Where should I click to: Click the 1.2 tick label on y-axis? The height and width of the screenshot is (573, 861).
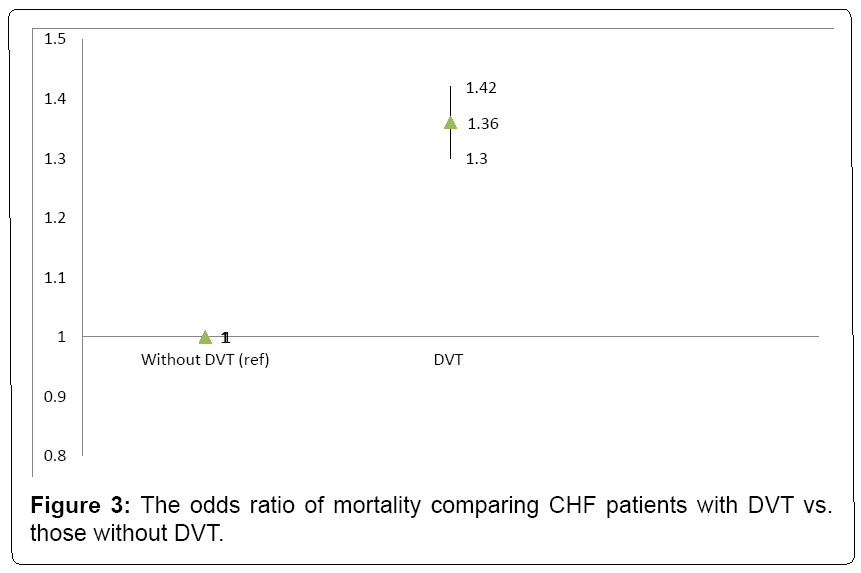(x=55, y=218)
